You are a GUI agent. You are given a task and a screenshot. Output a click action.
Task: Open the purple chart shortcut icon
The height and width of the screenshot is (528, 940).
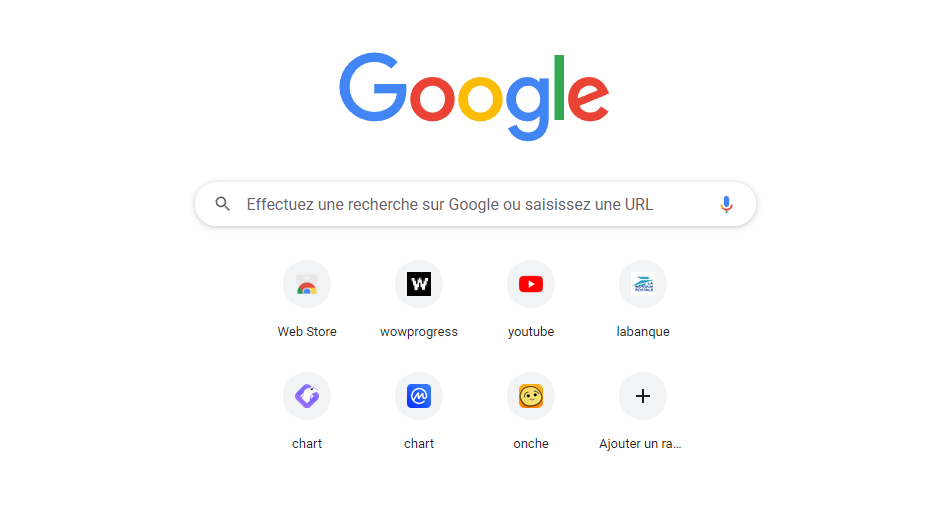tap(307, 396)
